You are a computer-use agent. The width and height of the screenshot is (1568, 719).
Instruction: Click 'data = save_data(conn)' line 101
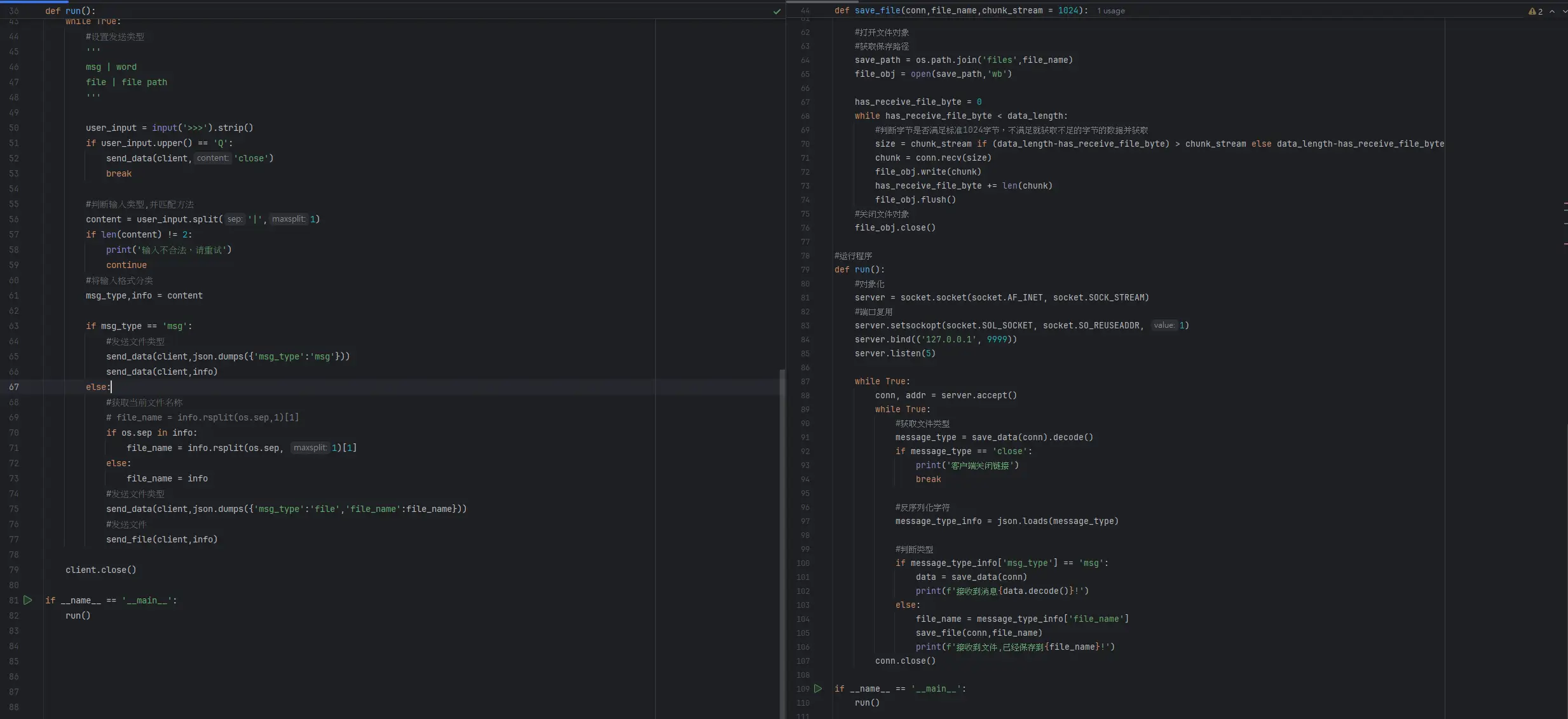(971, 577)
